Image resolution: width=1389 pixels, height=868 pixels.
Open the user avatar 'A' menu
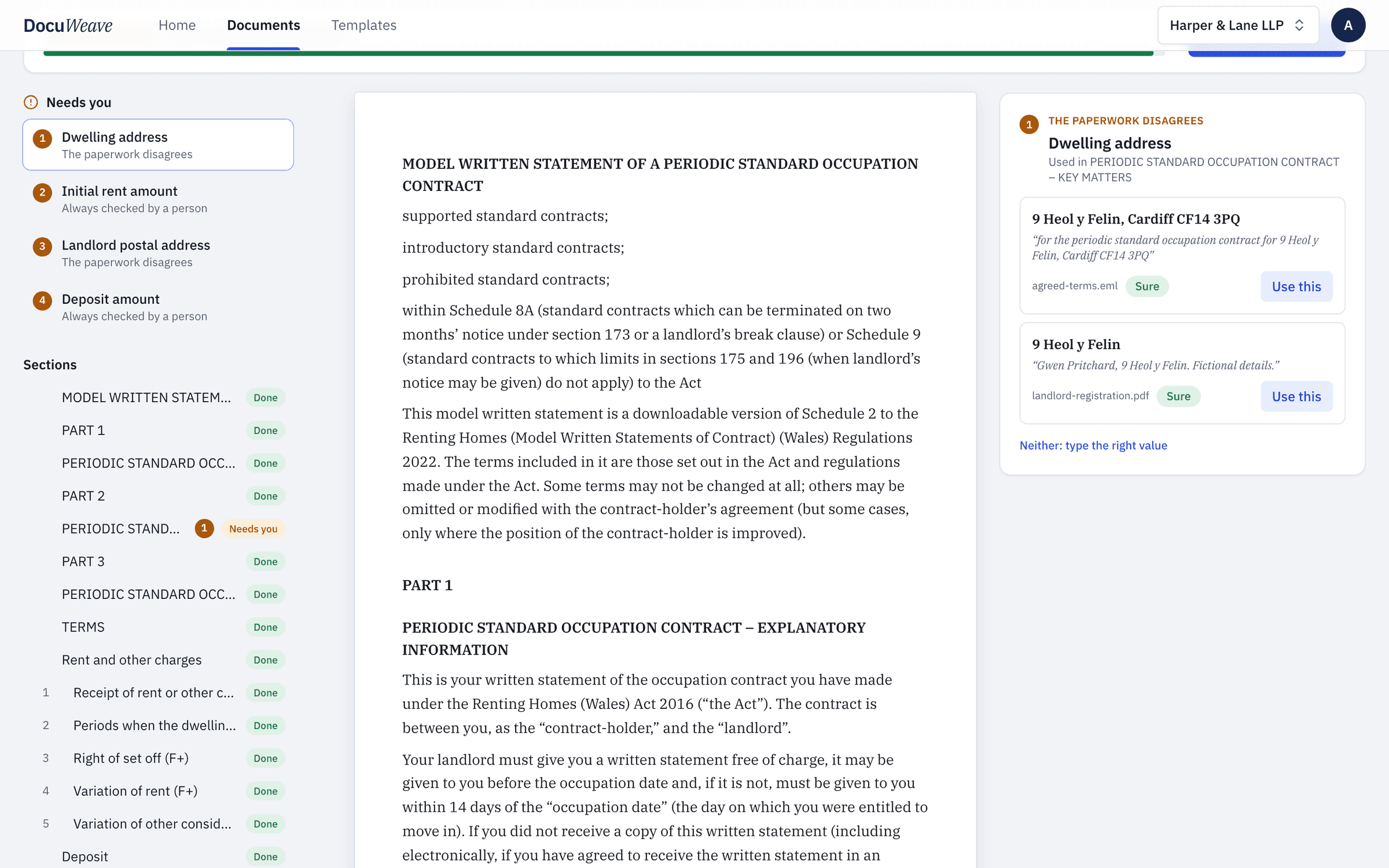coord(1348,25)
